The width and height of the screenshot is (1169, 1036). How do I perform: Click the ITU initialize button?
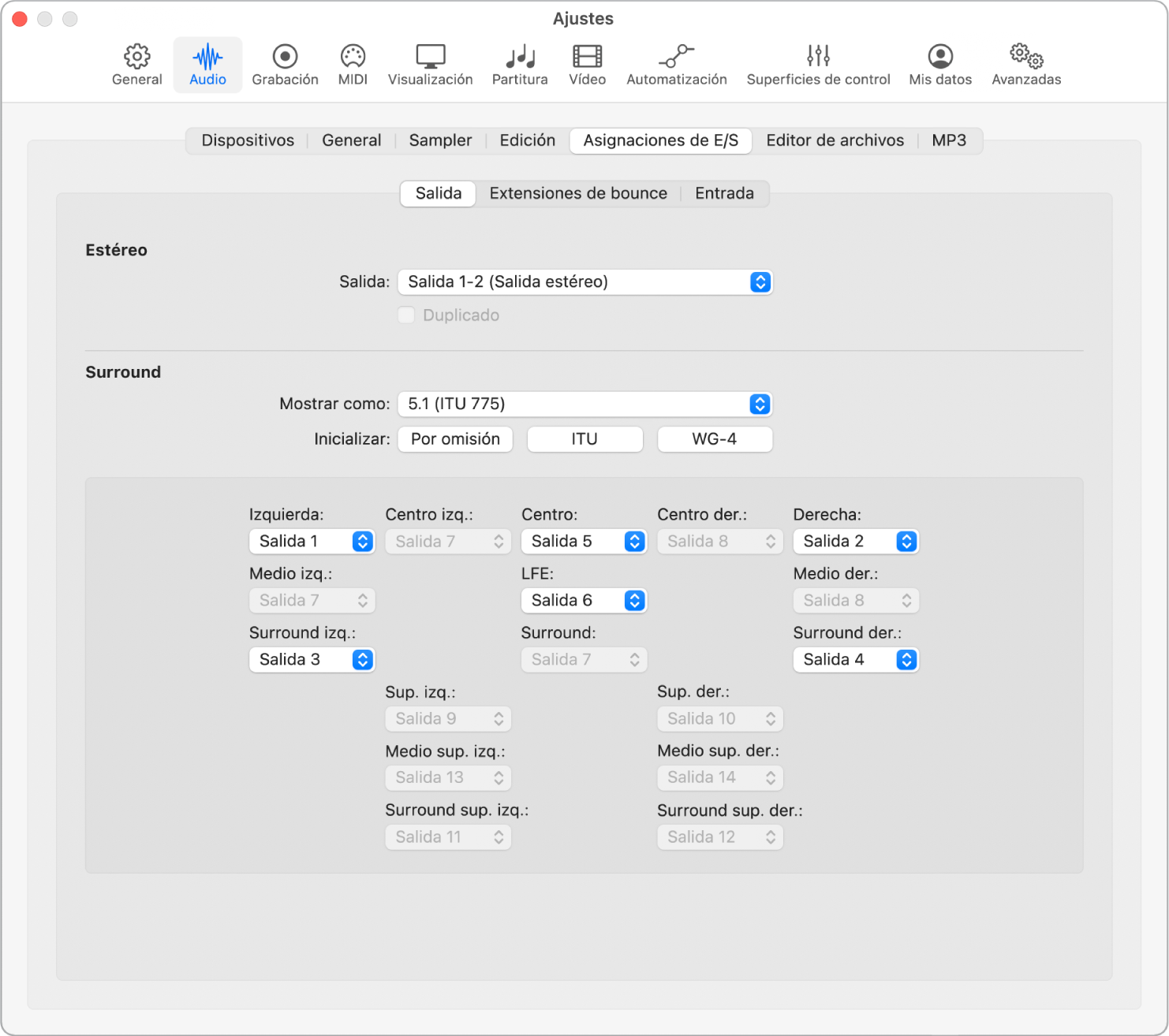(x=584, y=439)
